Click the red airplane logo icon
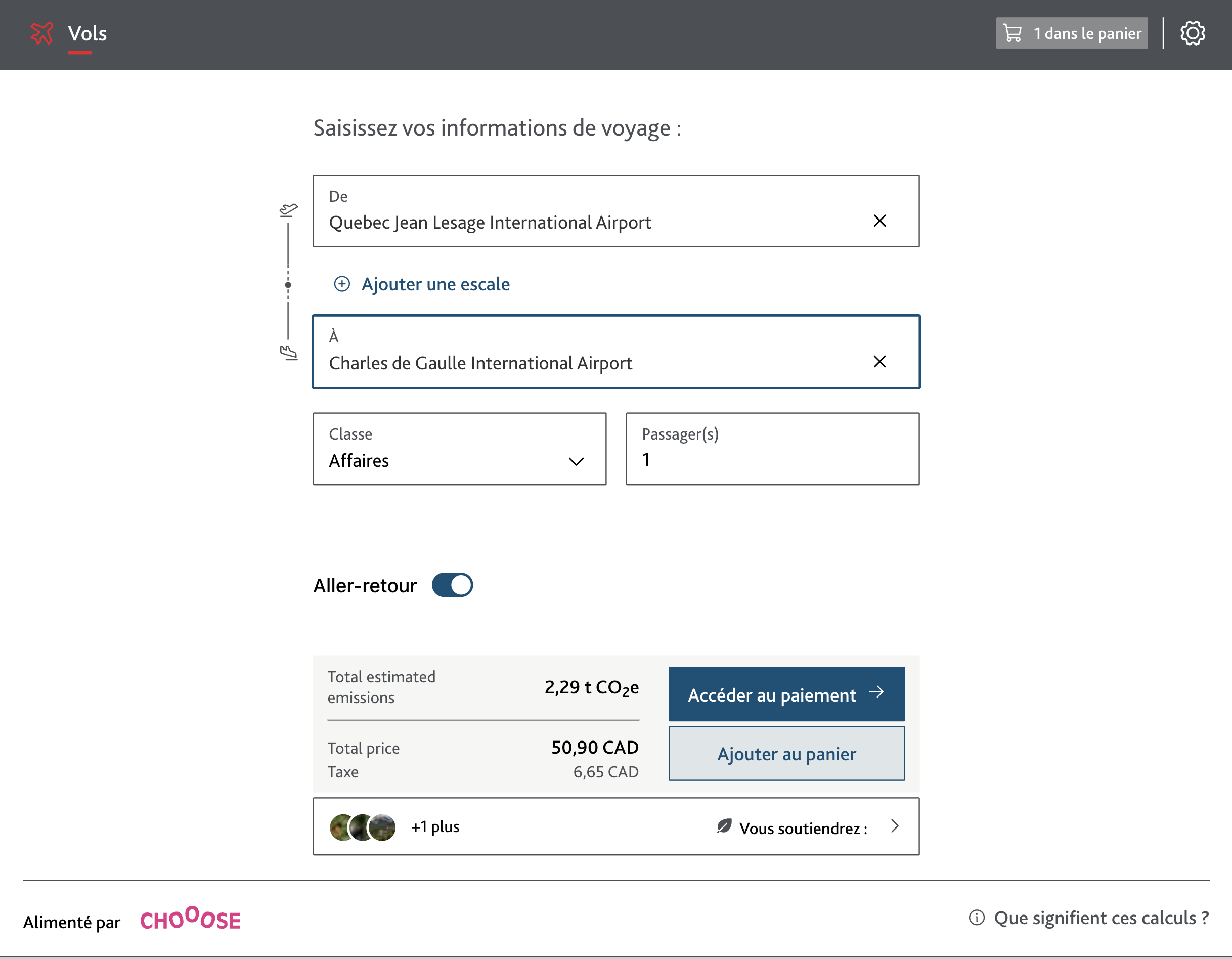The width and height of the screenshot is (1232, 959). (x=41, y=33)
